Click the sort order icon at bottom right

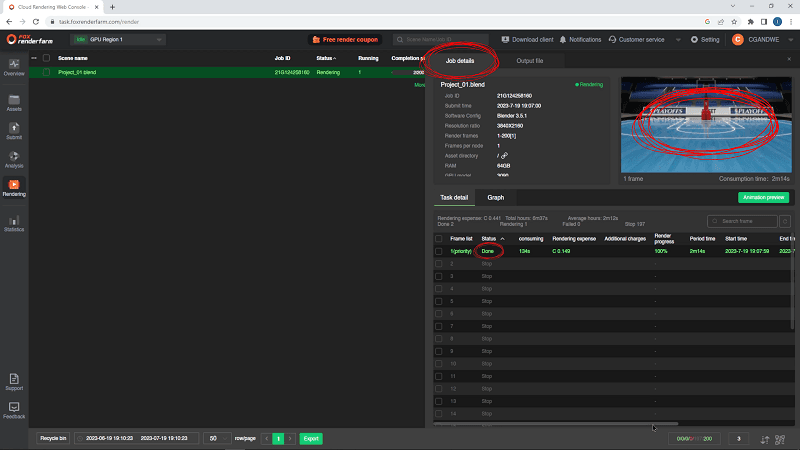tap(764, 439)
